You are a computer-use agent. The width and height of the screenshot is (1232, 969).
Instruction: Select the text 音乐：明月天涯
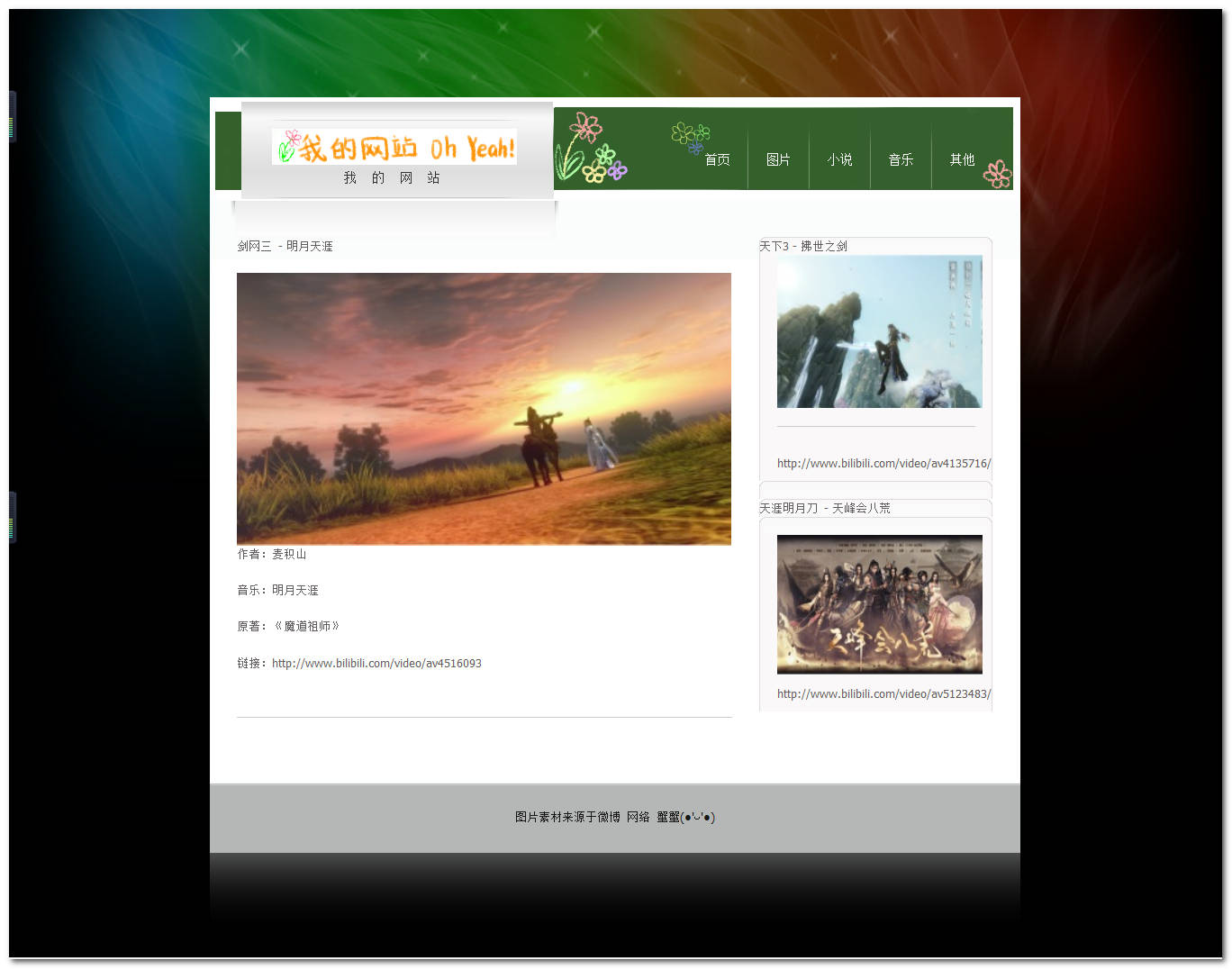tap(277, 590)
